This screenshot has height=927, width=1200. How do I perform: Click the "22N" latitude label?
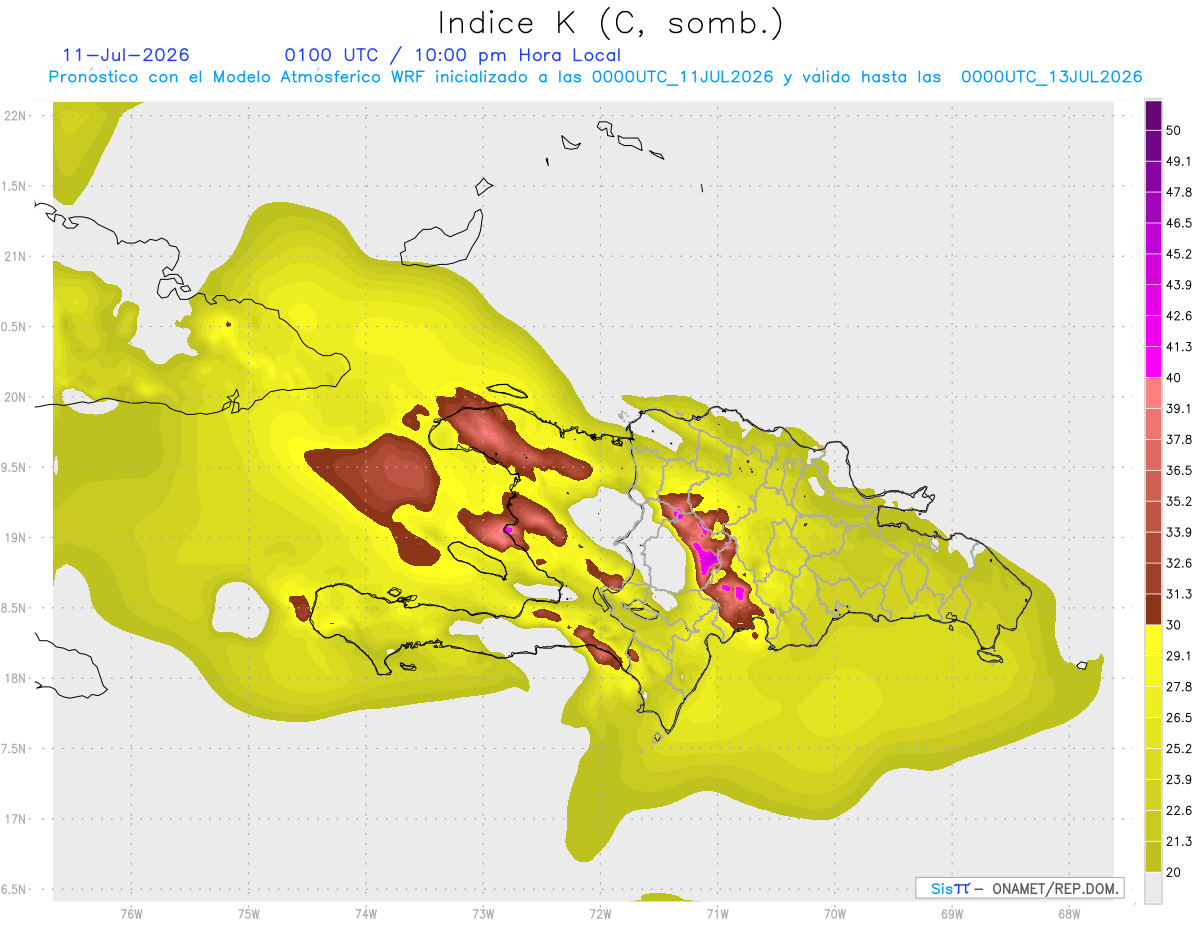pyautogui.click(x=15, y=116)
